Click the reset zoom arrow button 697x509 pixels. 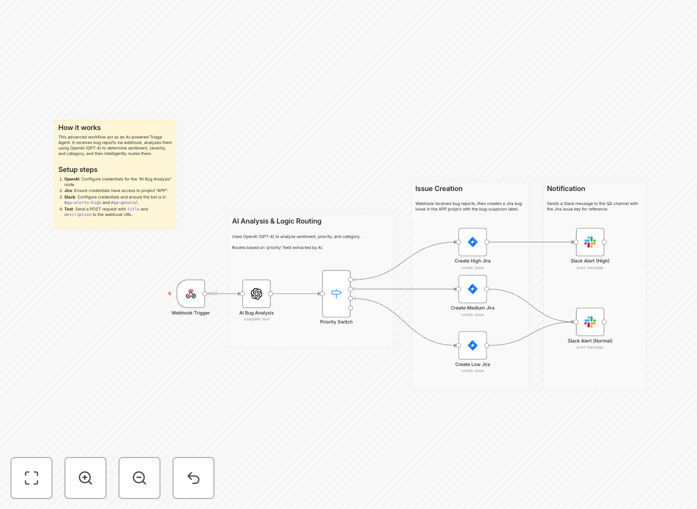tap(193, 478)
